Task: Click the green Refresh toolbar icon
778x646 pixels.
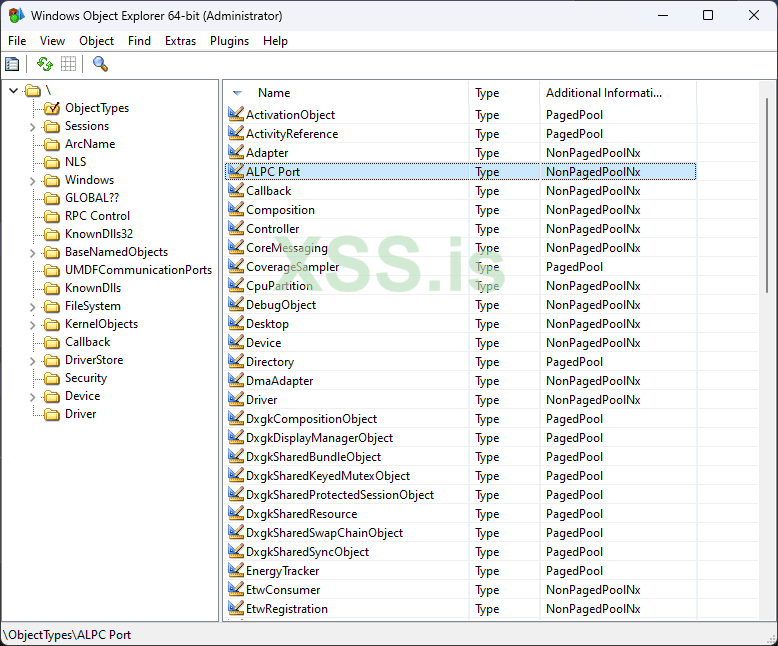Action: (45, 64)
